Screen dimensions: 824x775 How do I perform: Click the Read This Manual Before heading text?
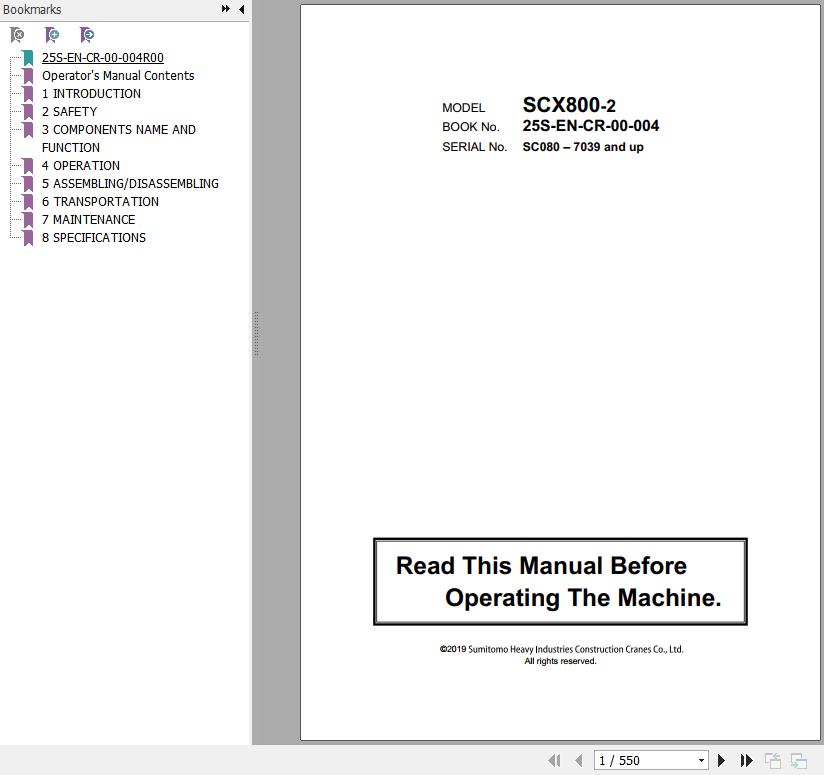[541, 566]
